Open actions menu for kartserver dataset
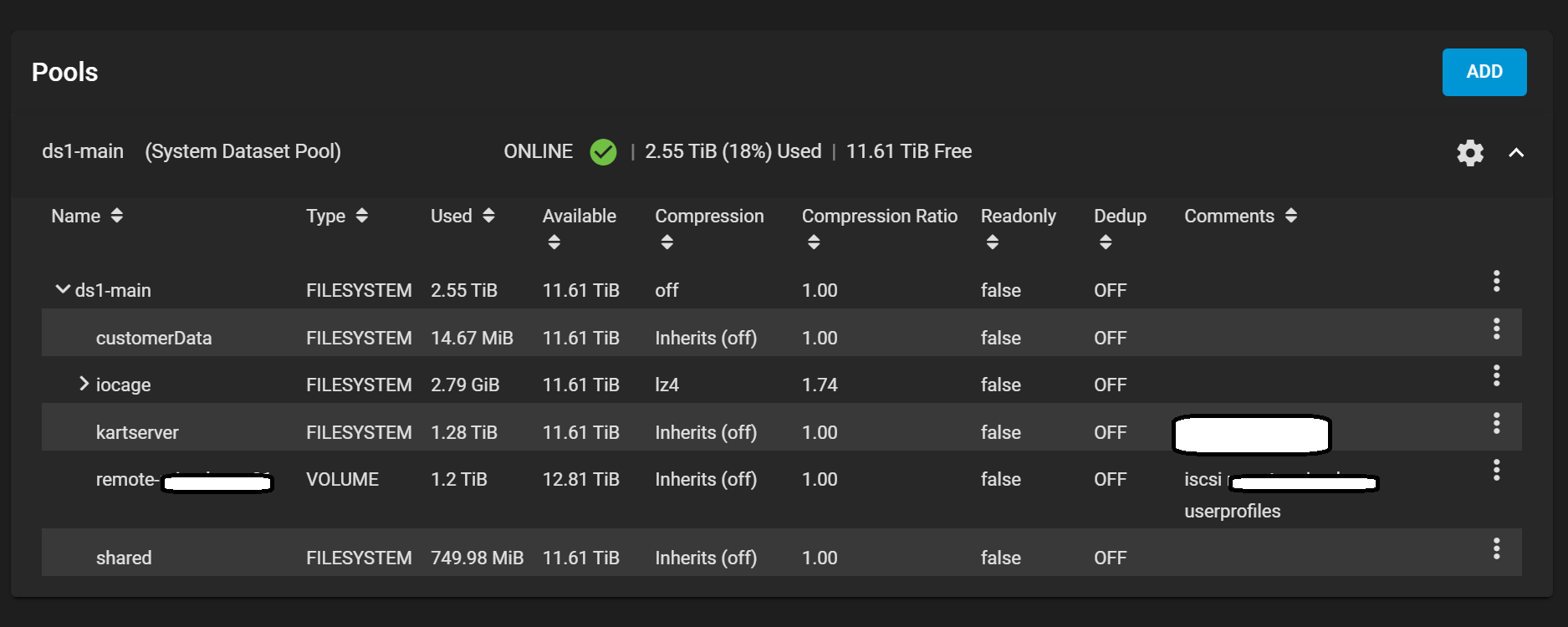Image resolution: width=1568 pixels, height=627 pixels. pos(1496,423)
